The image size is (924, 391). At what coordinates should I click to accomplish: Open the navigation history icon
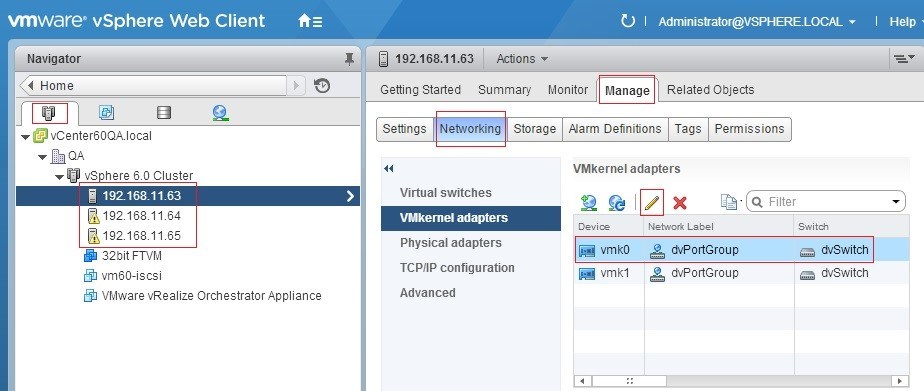coord(322,85)
